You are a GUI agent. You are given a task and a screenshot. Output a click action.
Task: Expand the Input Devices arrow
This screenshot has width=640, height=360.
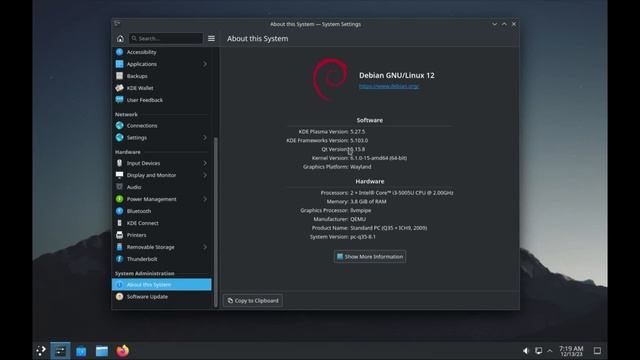tap(205, 163)
